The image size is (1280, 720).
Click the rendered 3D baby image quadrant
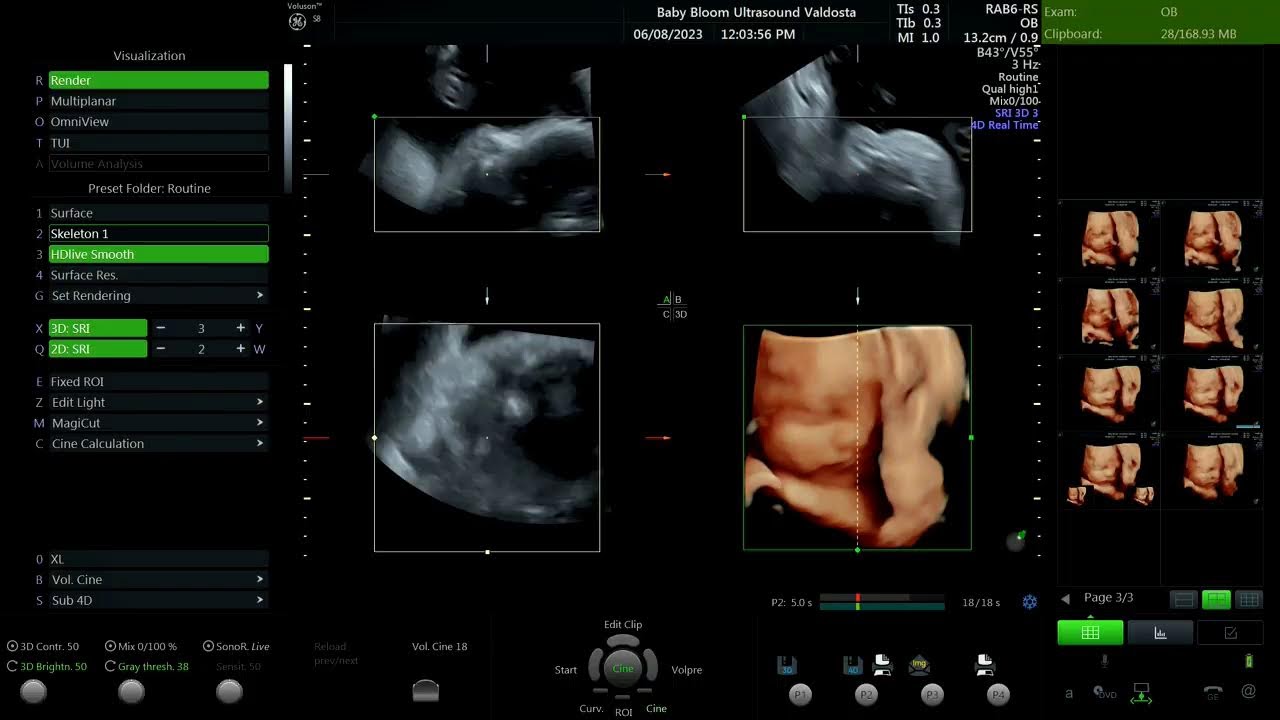pos(857,437)
